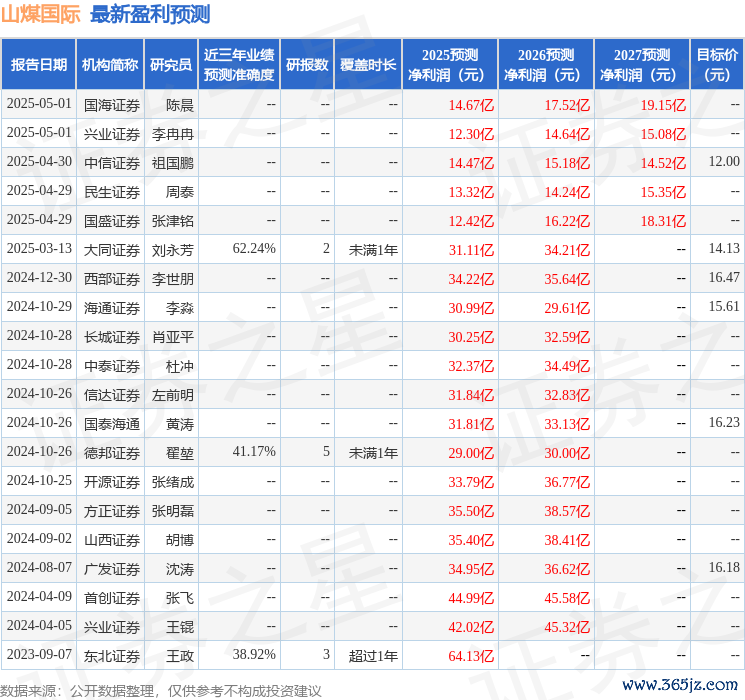
Task: Click the 14.67亿 profit value
Action: (x=471, y=105)
